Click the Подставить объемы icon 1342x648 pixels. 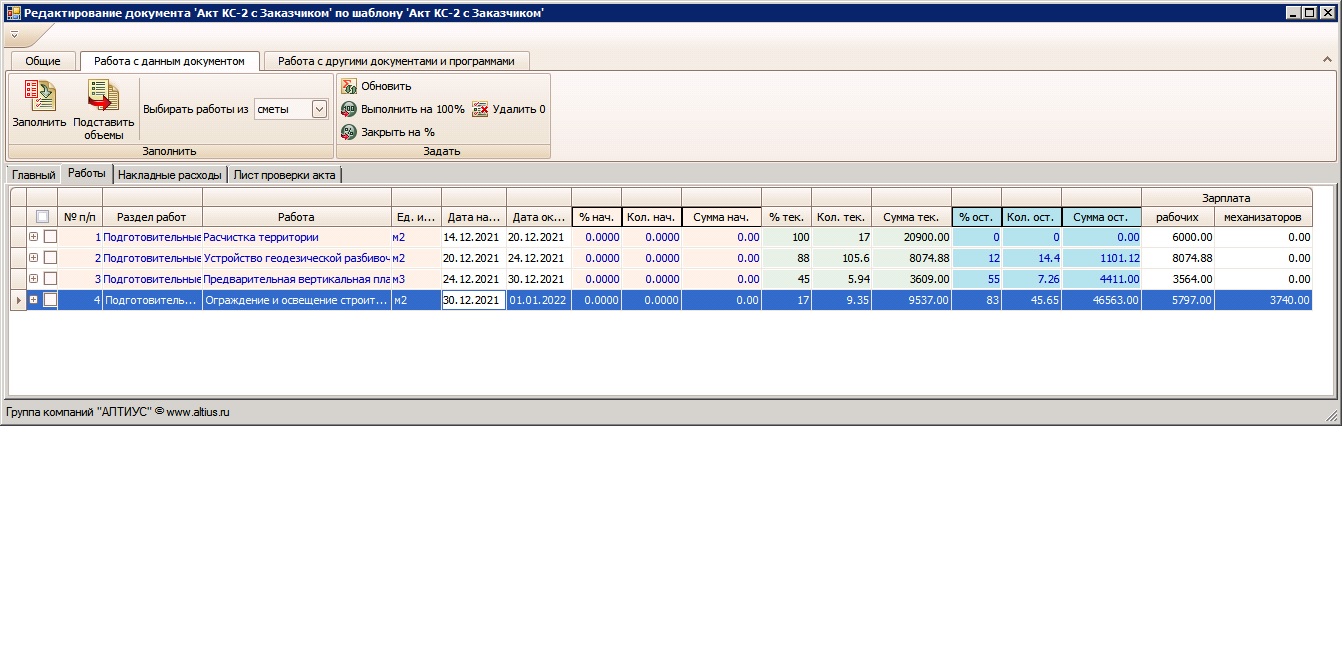click(x=103, y=96)
